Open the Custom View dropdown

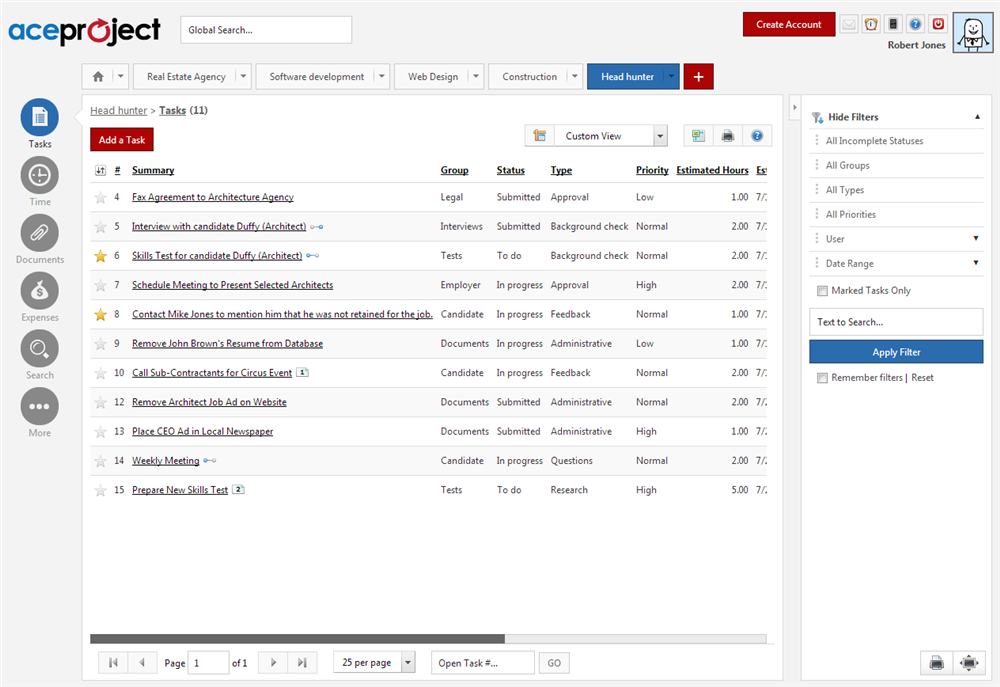[659, 135]
